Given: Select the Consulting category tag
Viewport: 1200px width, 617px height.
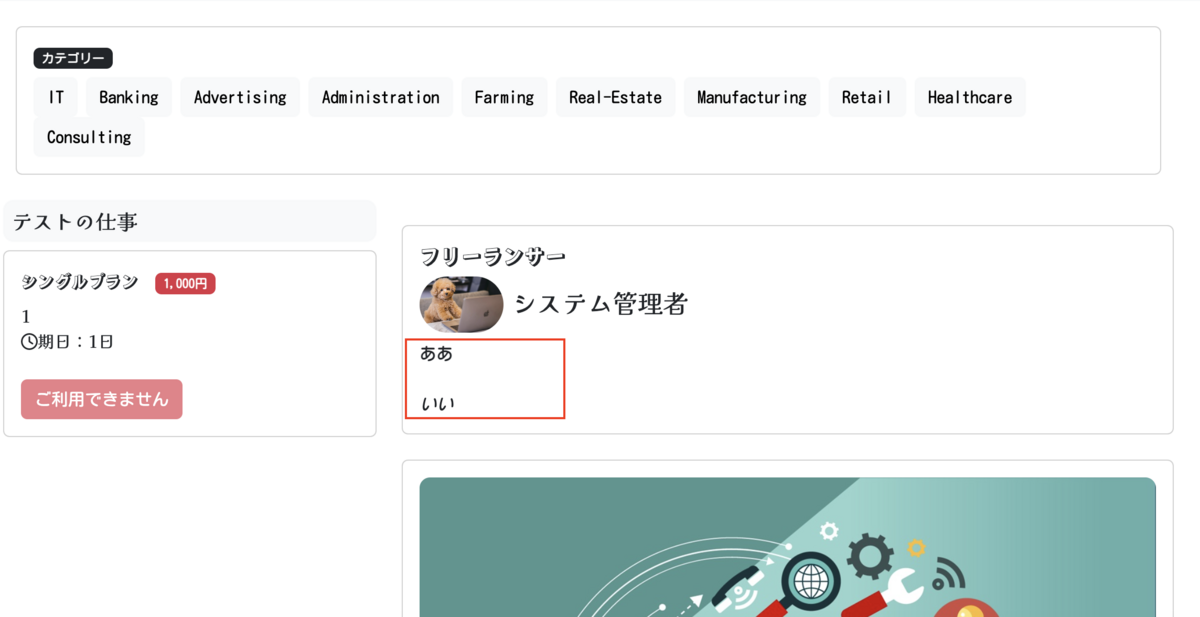Looking at the screenshot, I should (x=89, y=137).
